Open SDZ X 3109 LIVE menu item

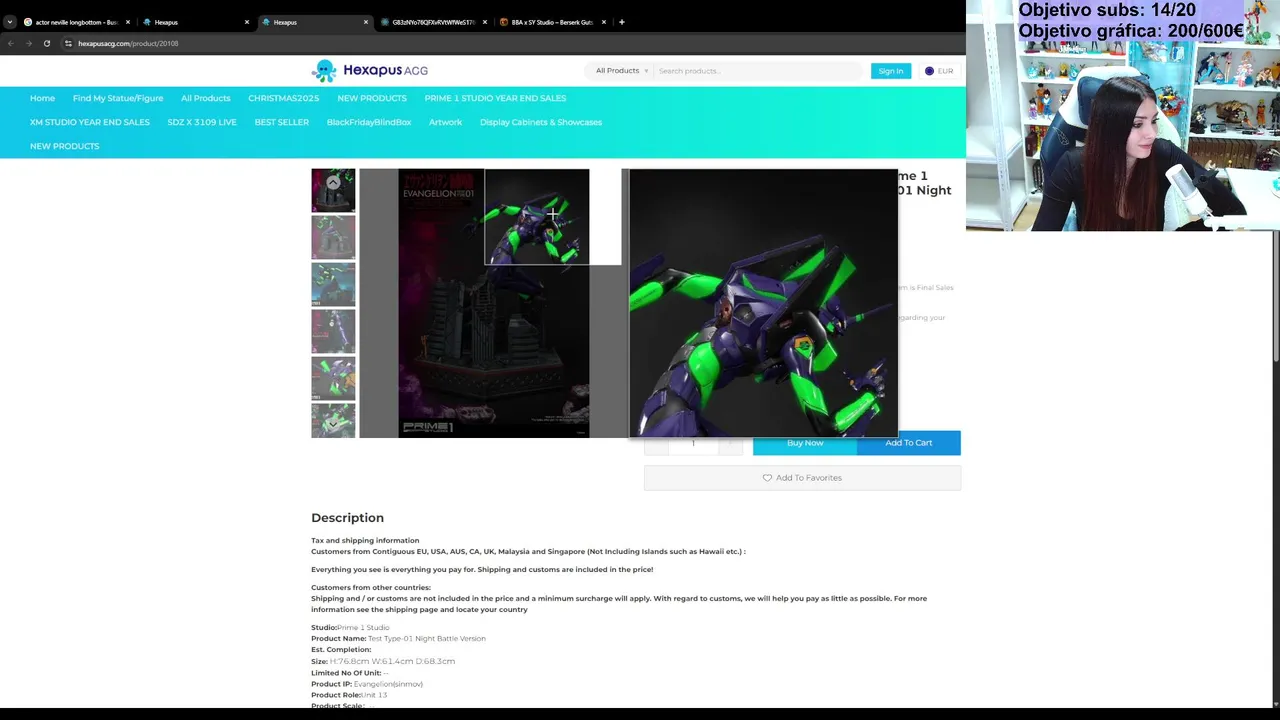coord(202,122)
